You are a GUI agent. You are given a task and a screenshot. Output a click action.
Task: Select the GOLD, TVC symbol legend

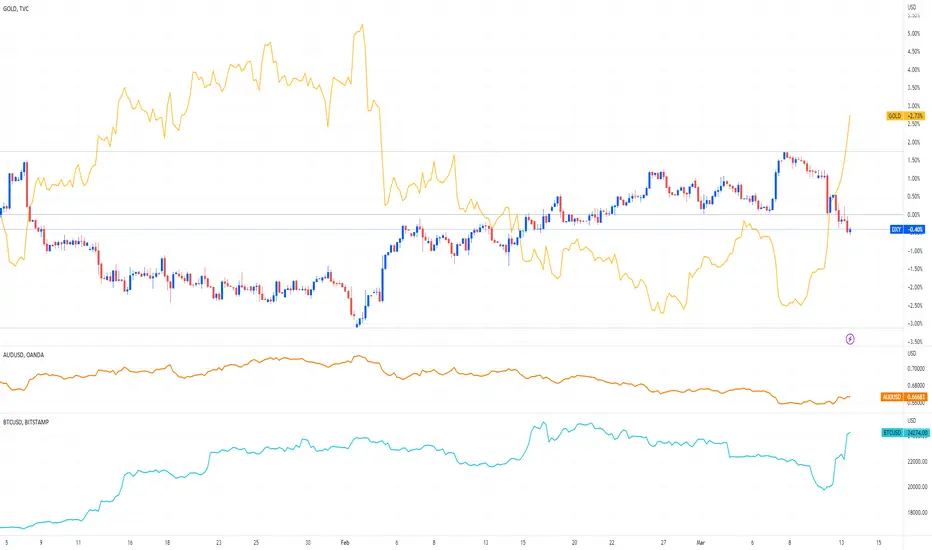[16, 9]
